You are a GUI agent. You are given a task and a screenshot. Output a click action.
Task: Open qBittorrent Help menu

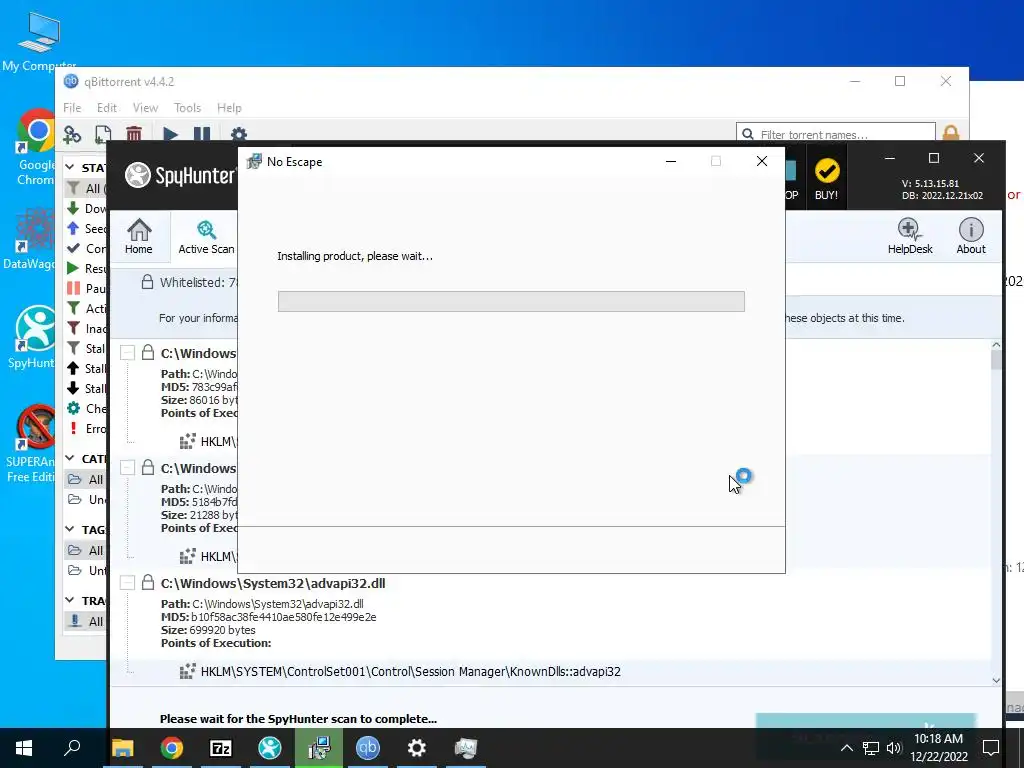229,108
